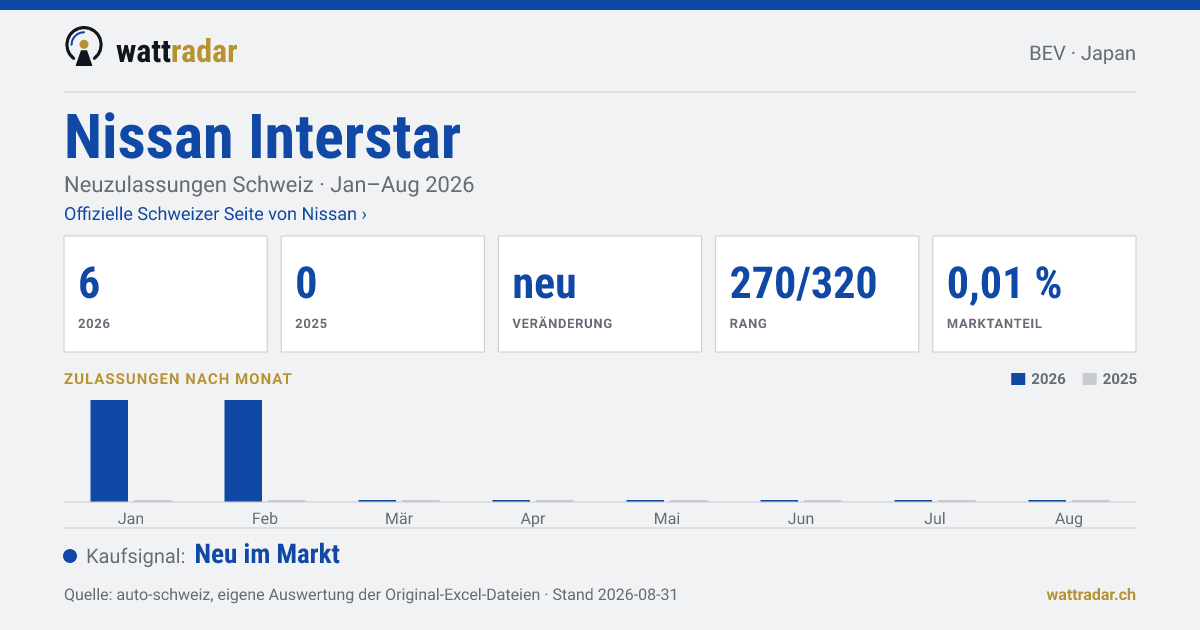
Task: Click the wattradar logo icon
Action: point(84,47)
